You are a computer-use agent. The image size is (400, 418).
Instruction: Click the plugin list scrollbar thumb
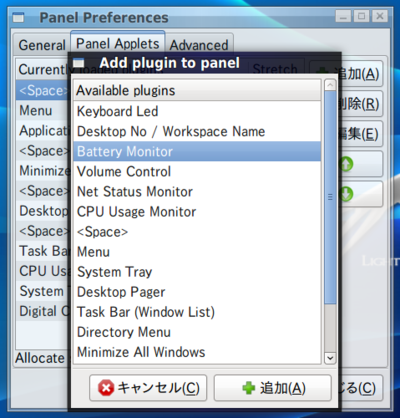pyautogui.click(x=330, y=197)
